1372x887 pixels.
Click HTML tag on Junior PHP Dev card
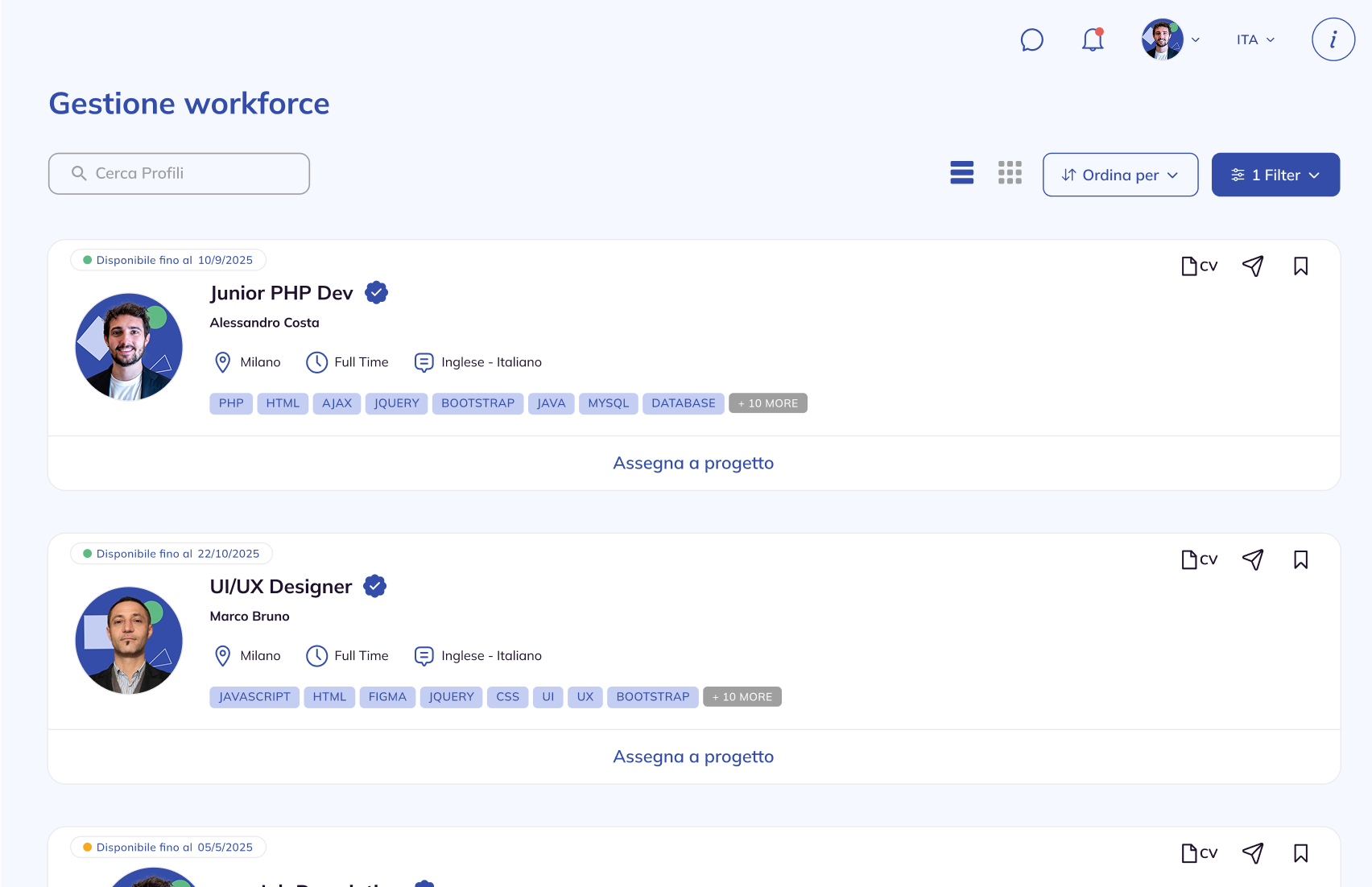click(x=283, y=403)
